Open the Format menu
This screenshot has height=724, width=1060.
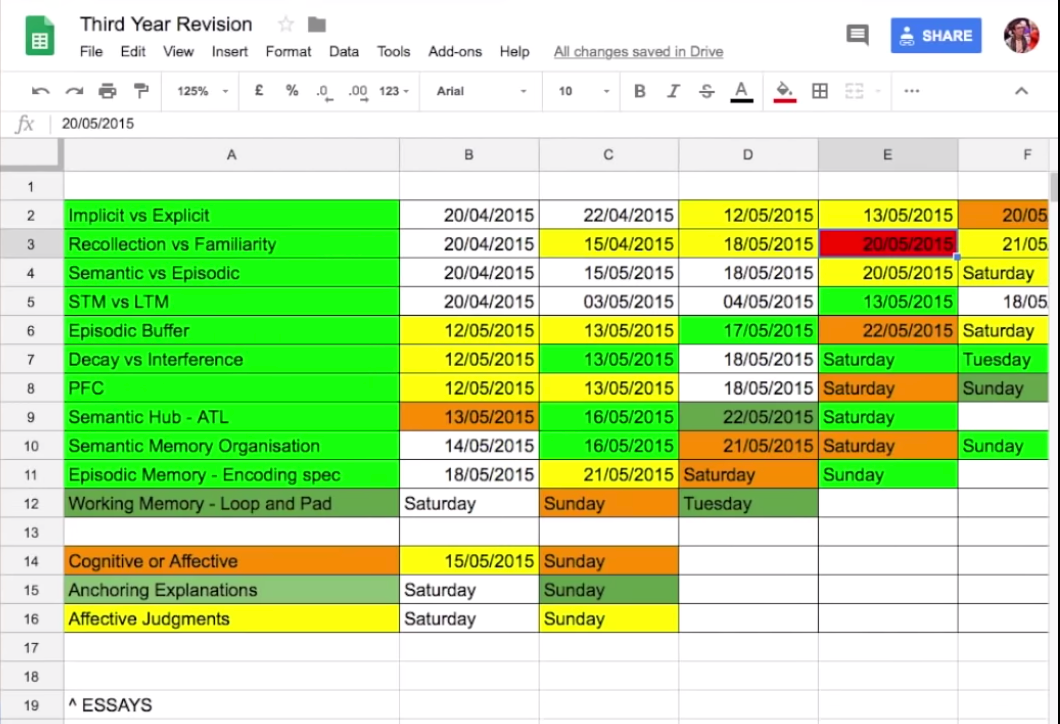[x=288, y=51]
